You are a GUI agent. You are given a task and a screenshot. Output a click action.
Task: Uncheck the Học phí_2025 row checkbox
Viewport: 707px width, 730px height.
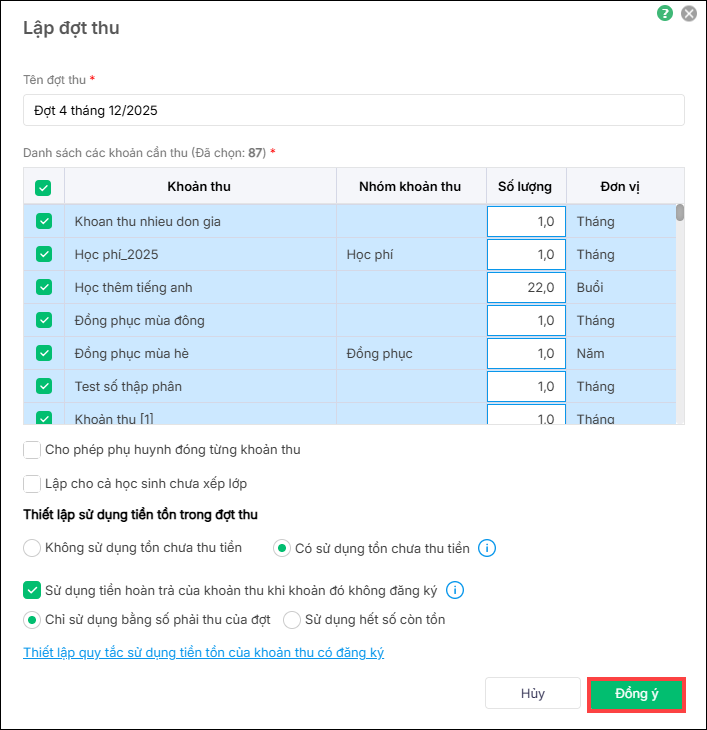44,254
